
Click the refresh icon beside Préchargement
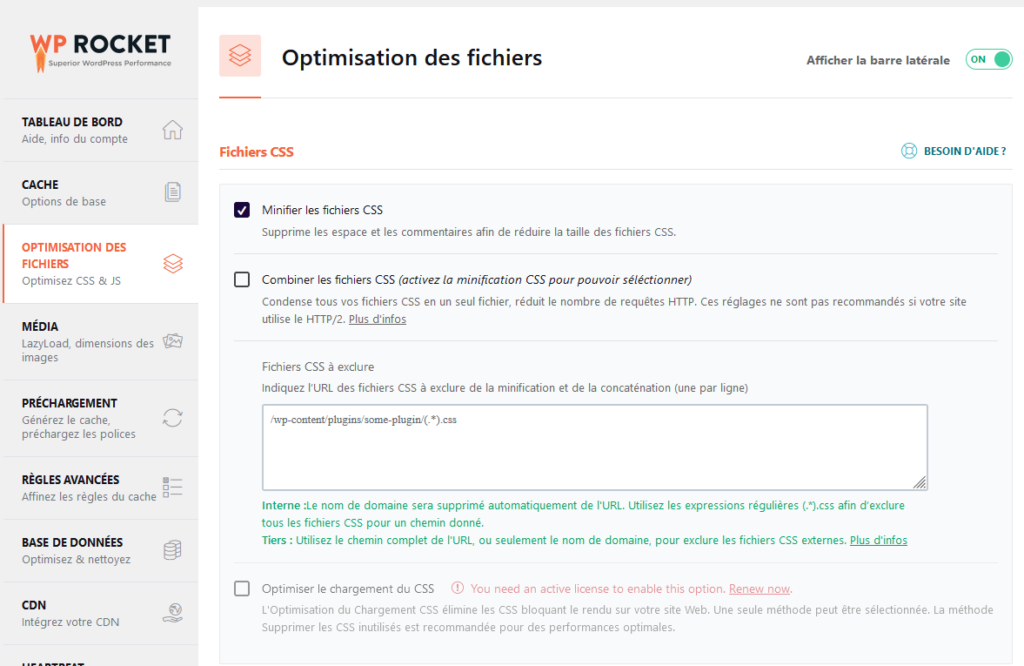pos(172,418)
